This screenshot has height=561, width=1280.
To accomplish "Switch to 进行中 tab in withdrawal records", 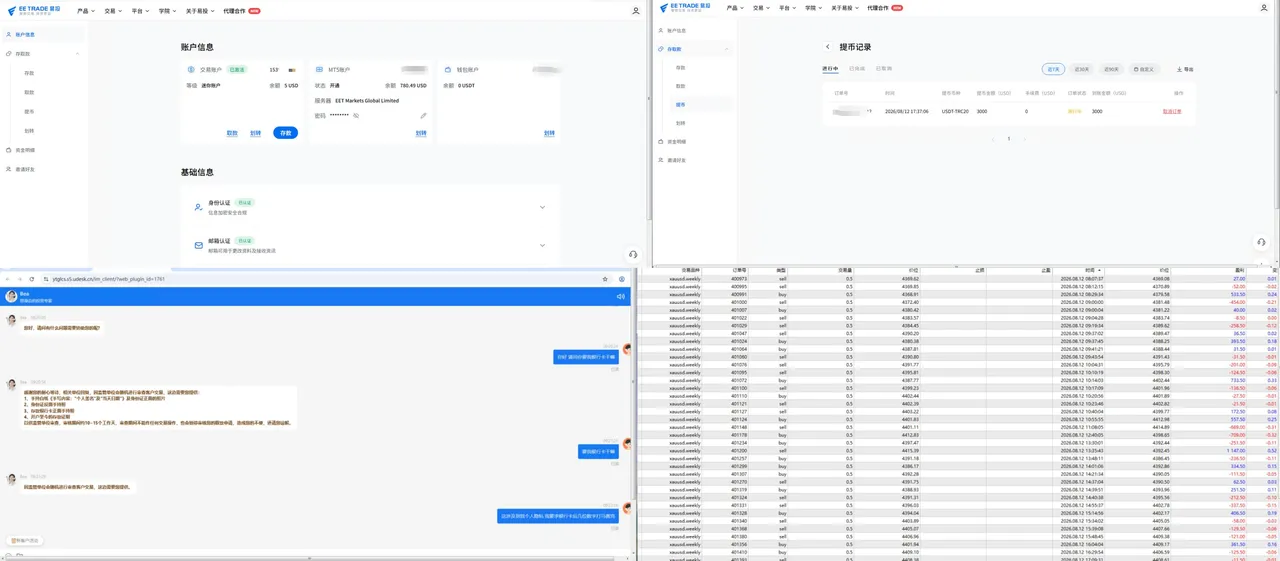I will click(x=830, y=69).
